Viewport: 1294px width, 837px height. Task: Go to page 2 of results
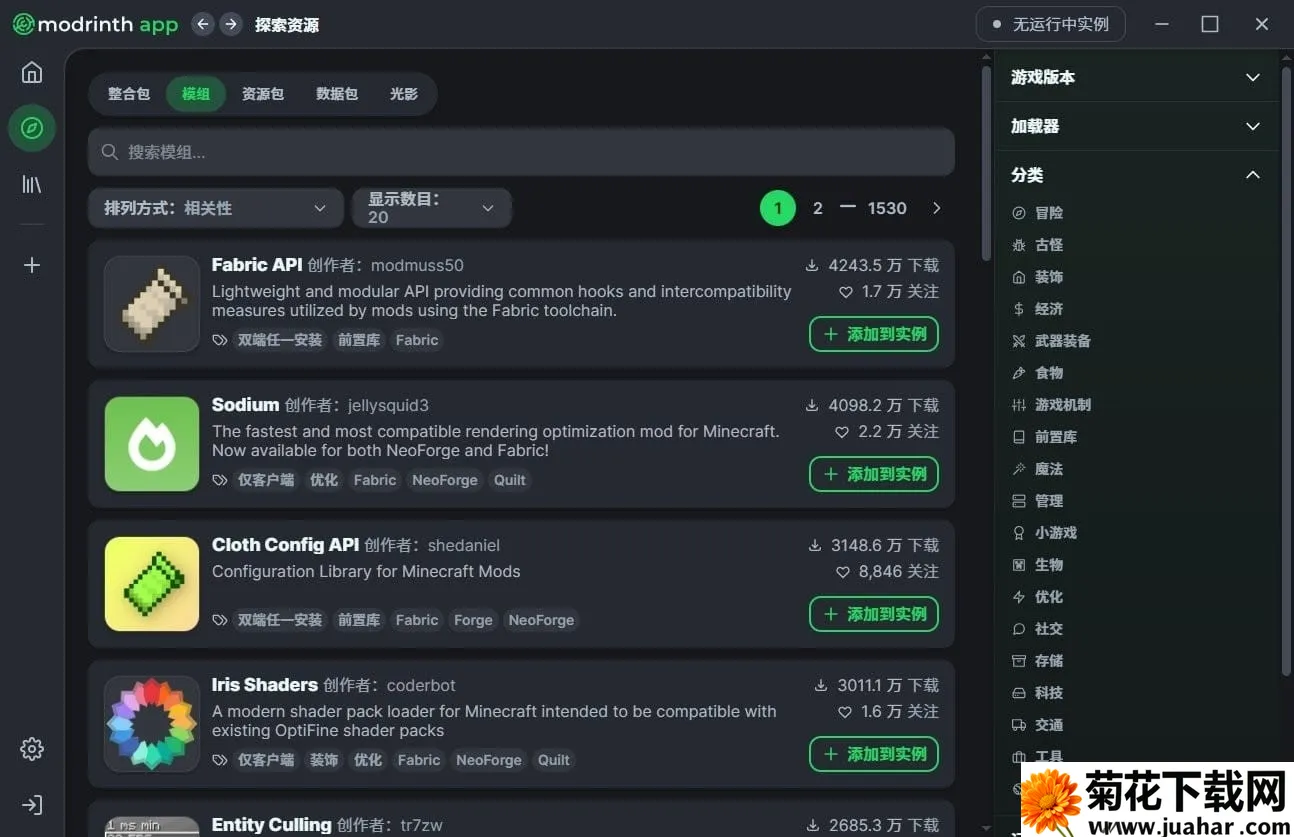(x=818, y=208)
